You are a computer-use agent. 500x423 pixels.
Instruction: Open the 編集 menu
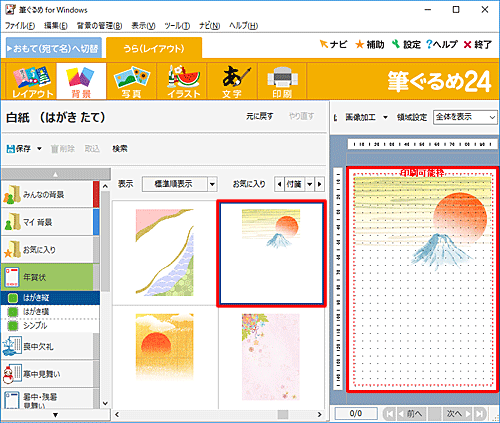(x=56, y=26)
